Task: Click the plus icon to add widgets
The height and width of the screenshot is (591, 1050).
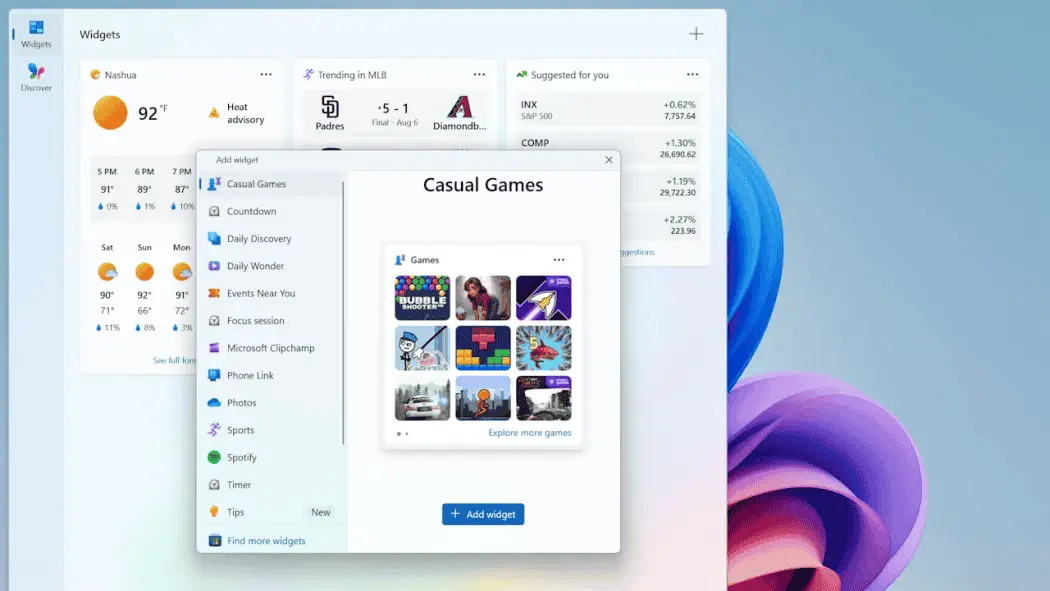Action: tap(696, 33)
